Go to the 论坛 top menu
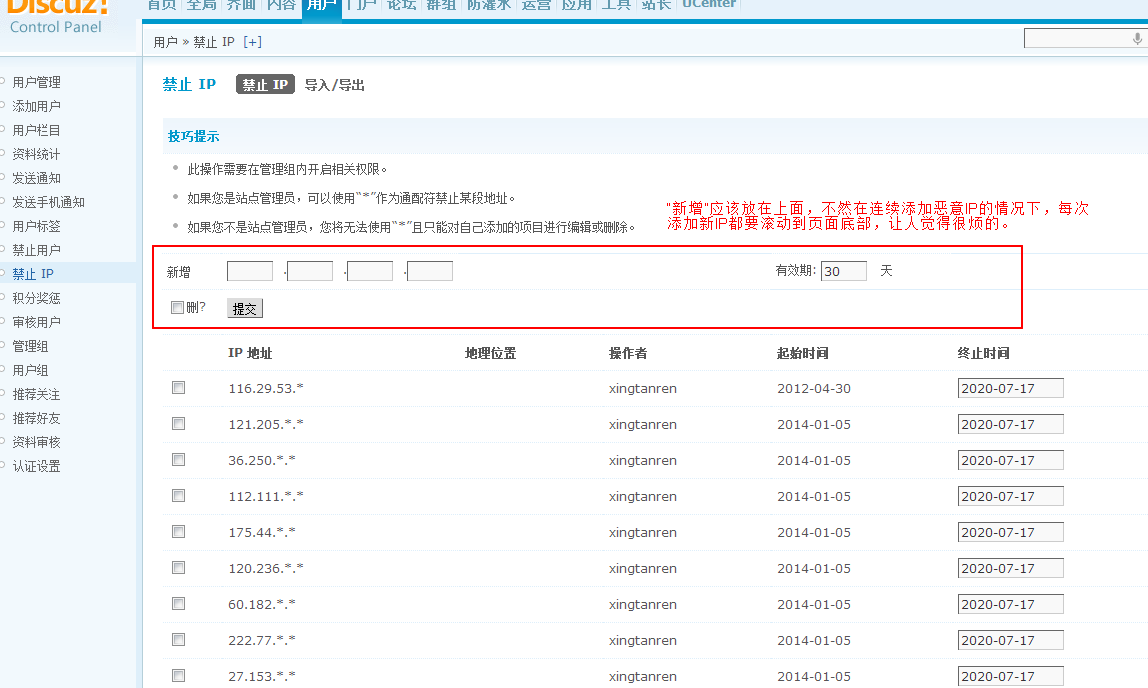 (x=401, y=6)
